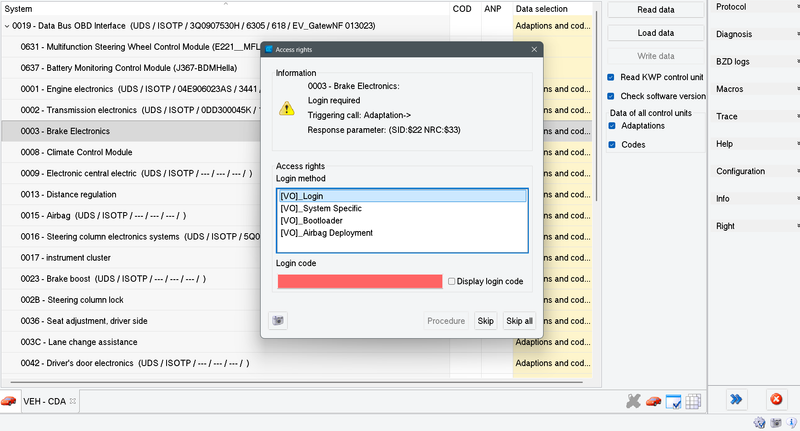Click the Load data button
The image size is (800, 431).
(x=655, y=33)
